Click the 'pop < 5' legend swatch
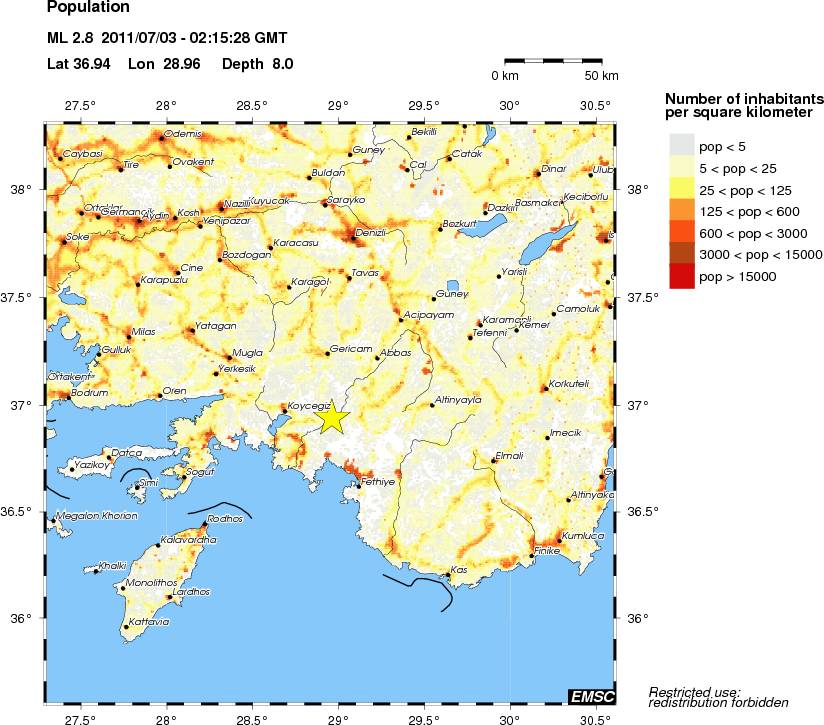The height and width of the screenshot is (725, 824). [680, 146]
